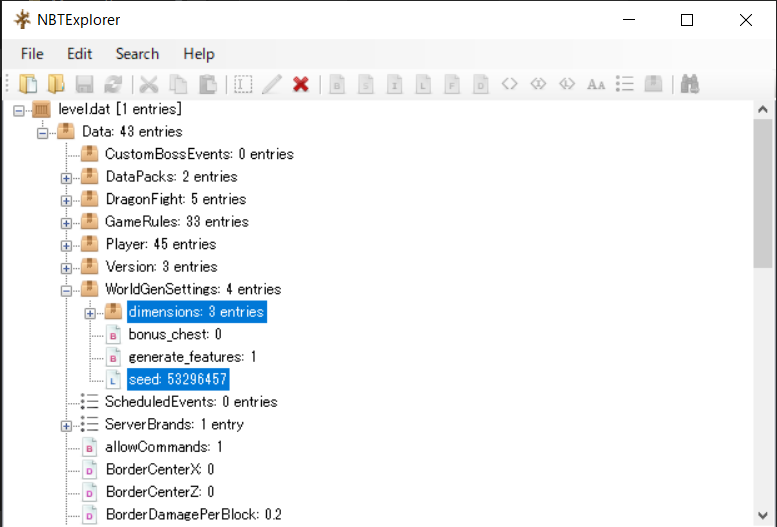
Task: Select the Player: 45 entries row
Action: tap(161, 244)
